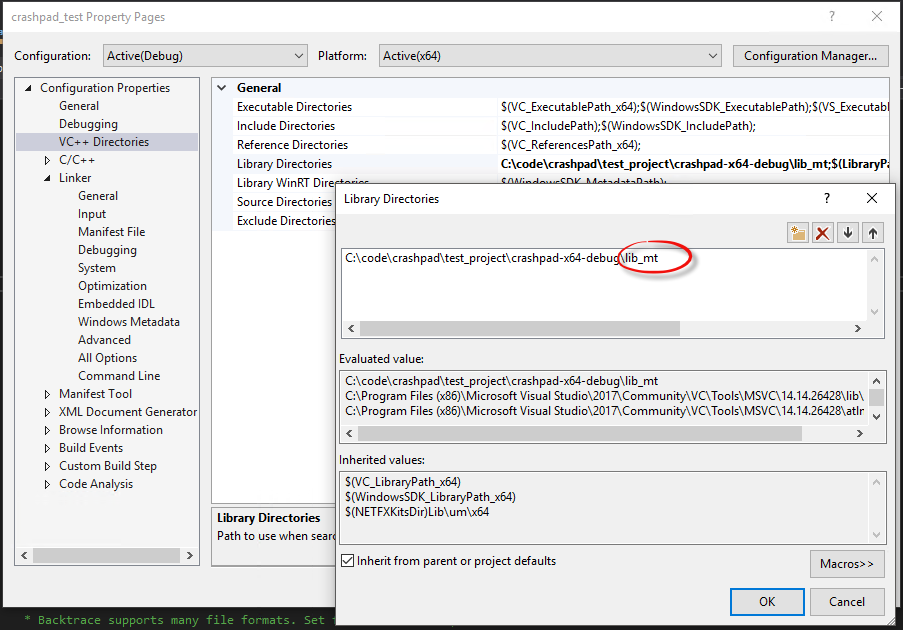
Task: Add a new library directory line
Action: pos(797,231)
